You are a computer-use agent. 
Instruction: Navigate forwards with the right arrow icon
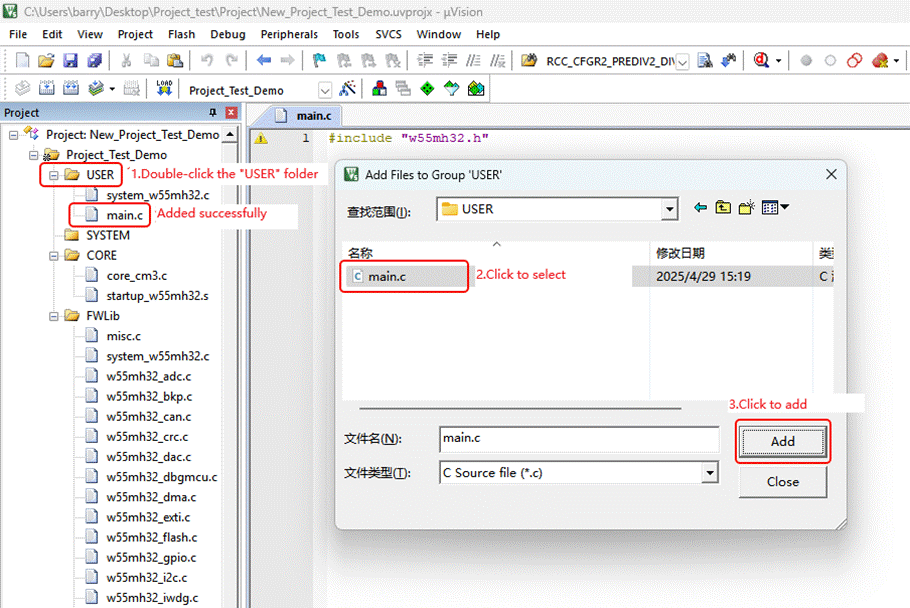point(287,60)
